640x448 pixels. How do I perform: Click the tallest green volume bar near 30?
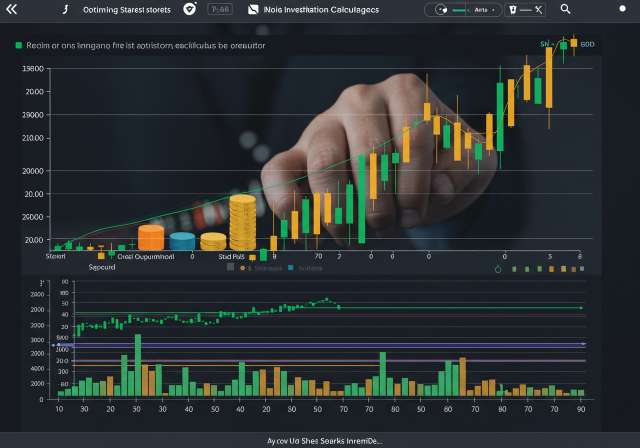tap(137, 366)
